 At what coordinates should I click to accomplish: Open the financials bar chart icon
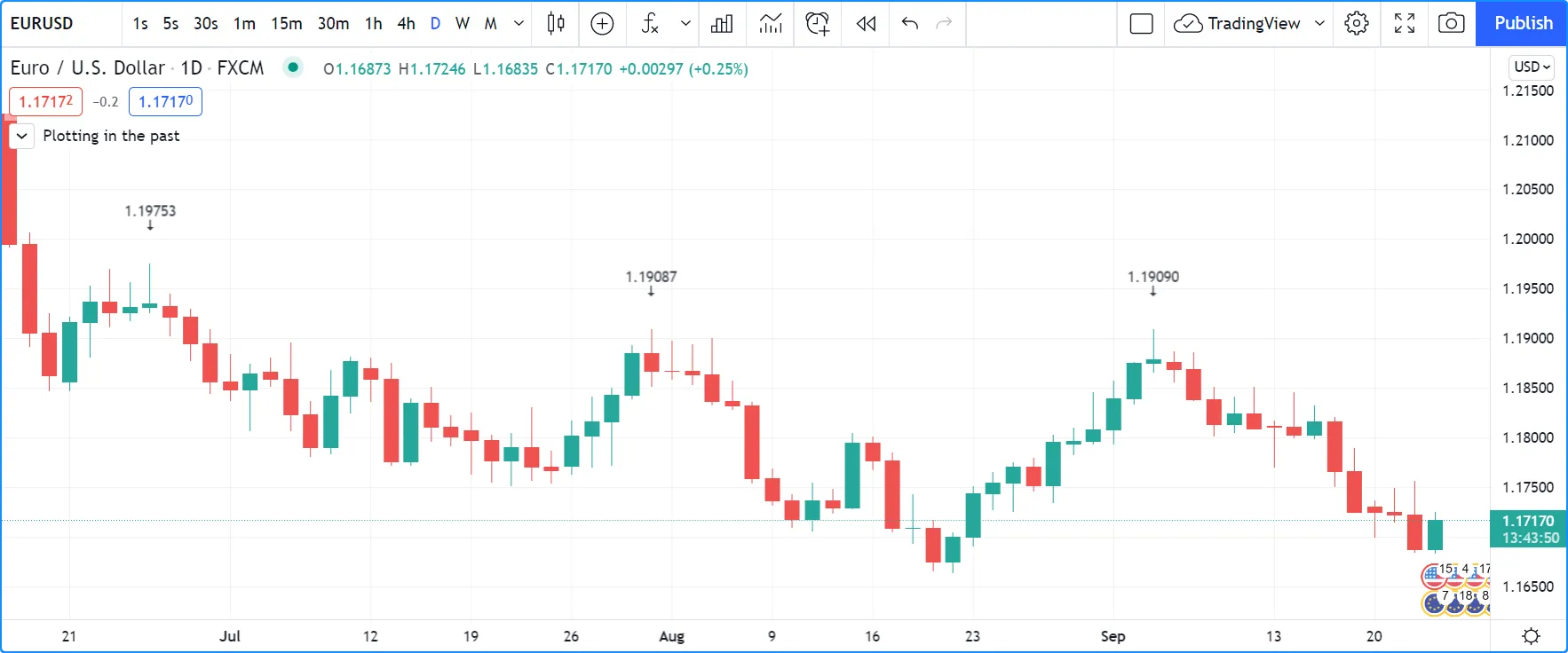click(x=722, y=24)
